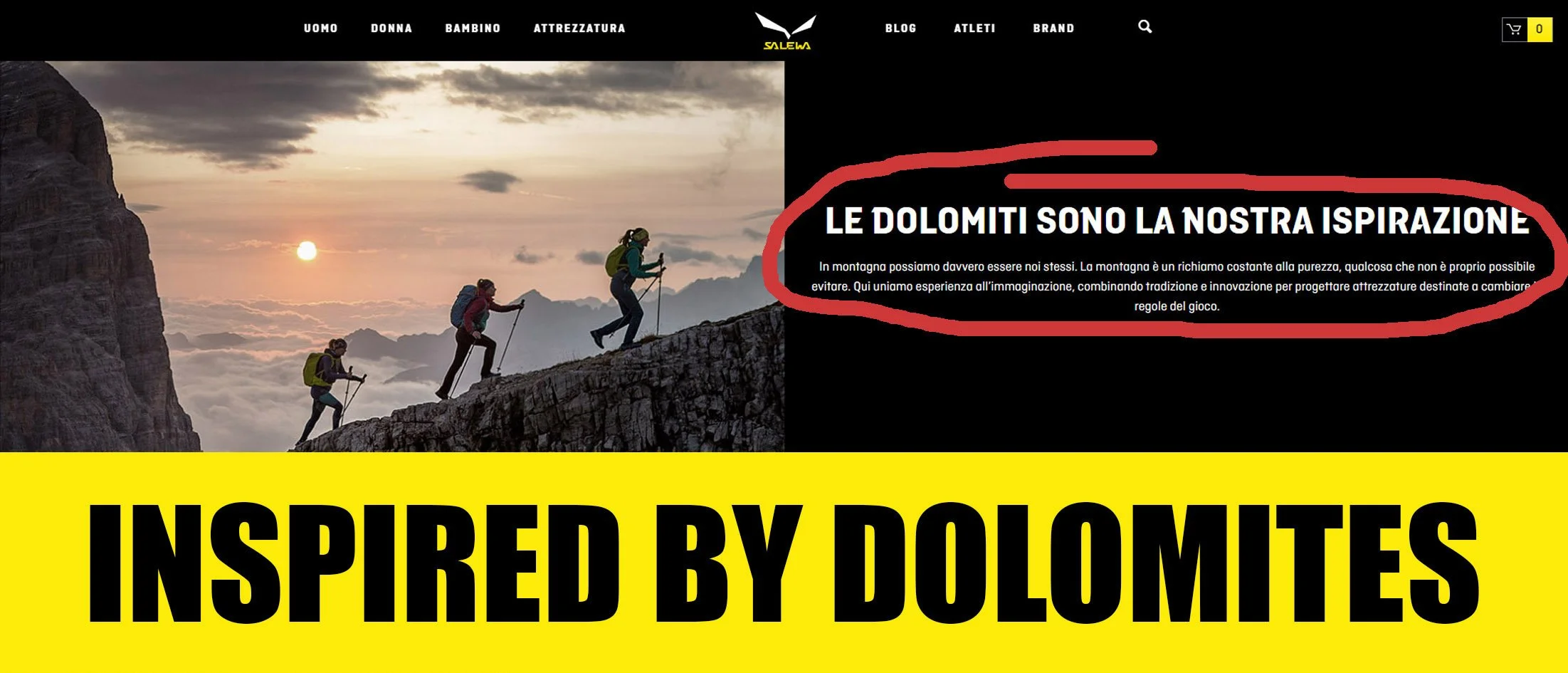Click the paragraph beginning In montagna possiamo
The image size is (1568, 673).
point(1176,286)
